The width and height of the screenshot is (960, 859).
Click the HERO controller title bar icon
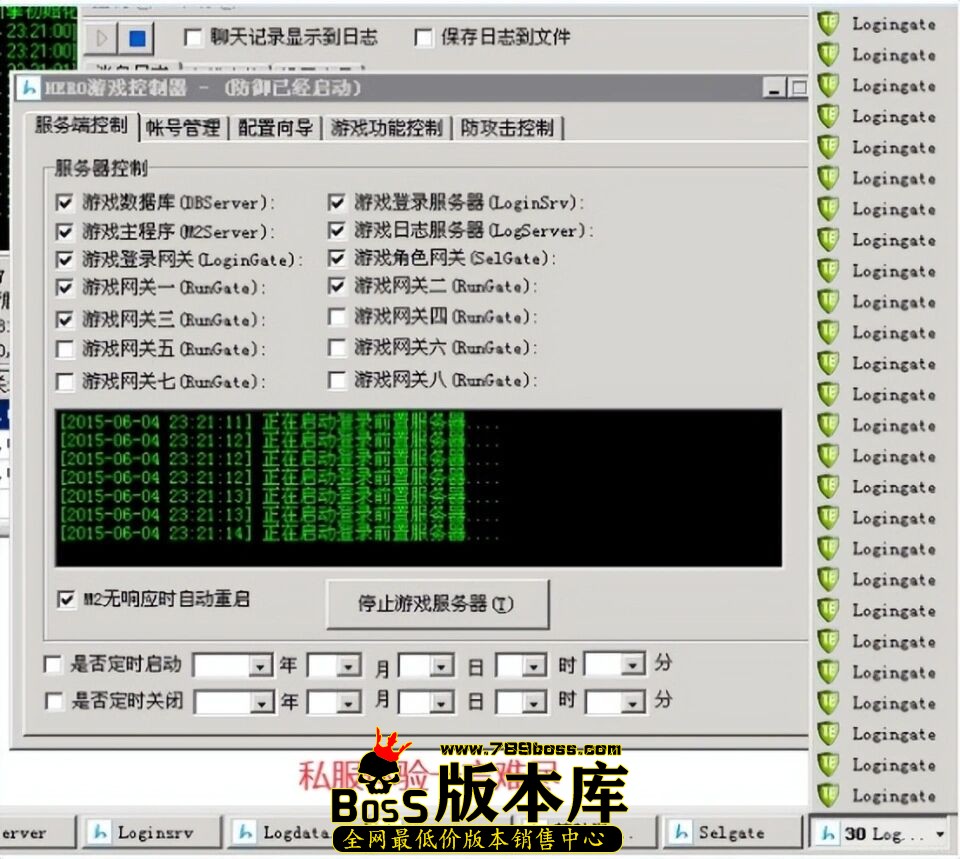29,88
